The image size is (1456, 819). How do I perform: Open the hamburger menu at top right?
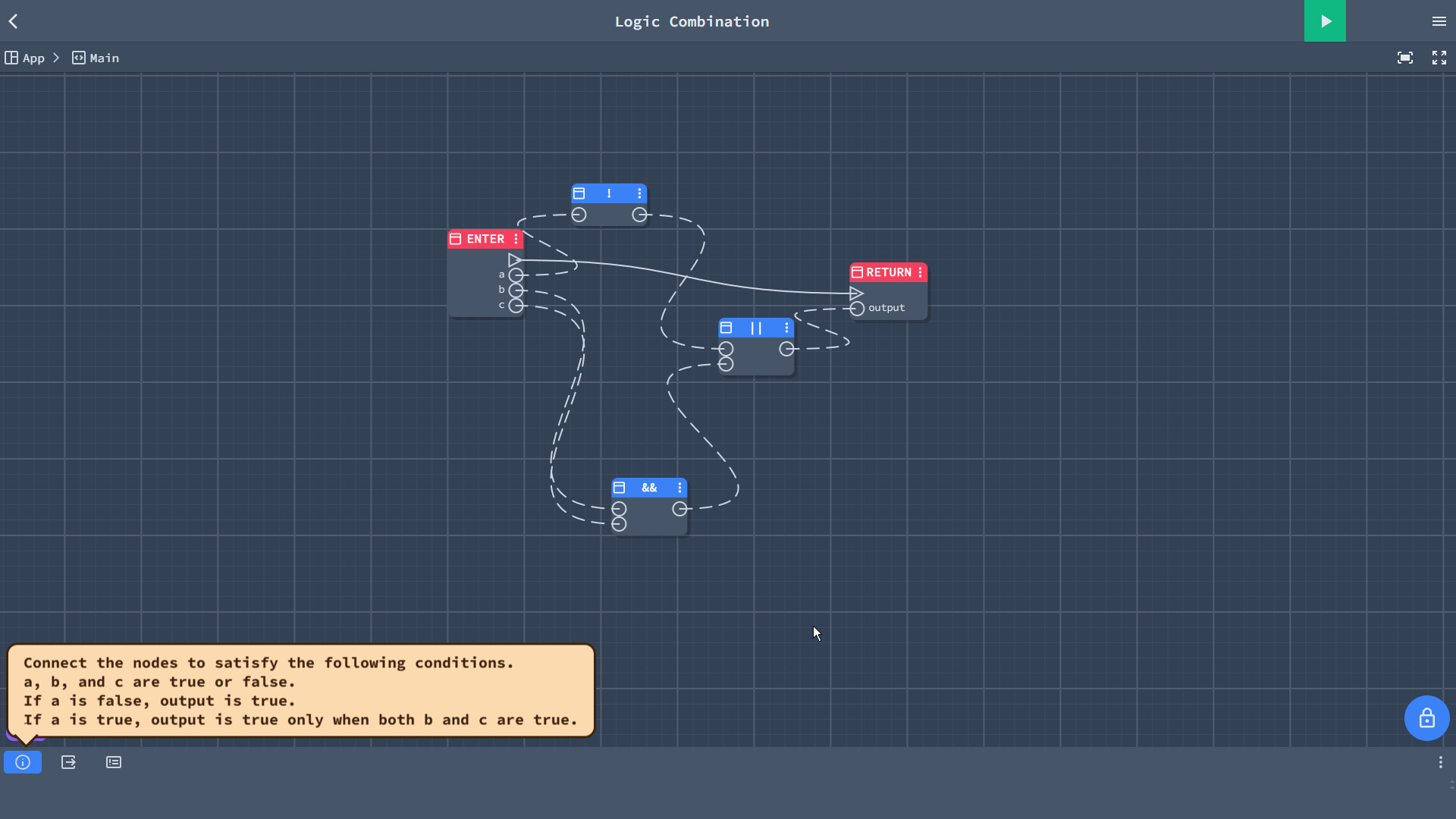pos(1439,21)
